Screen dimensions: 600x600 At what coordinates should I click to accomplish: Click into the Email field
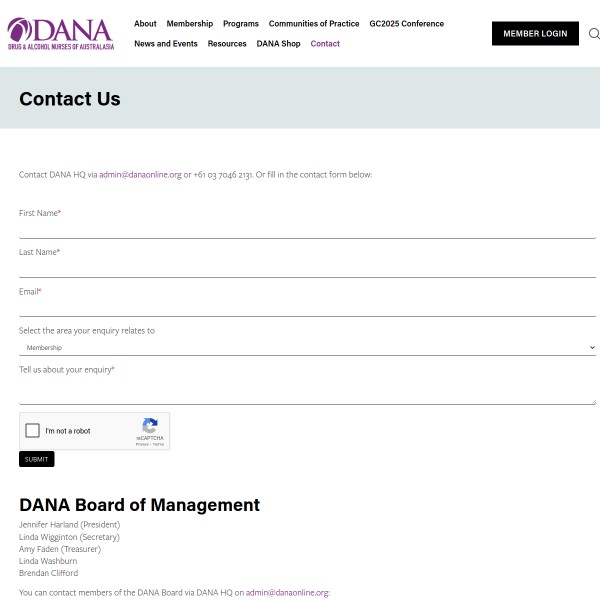(x=307, y=307)
